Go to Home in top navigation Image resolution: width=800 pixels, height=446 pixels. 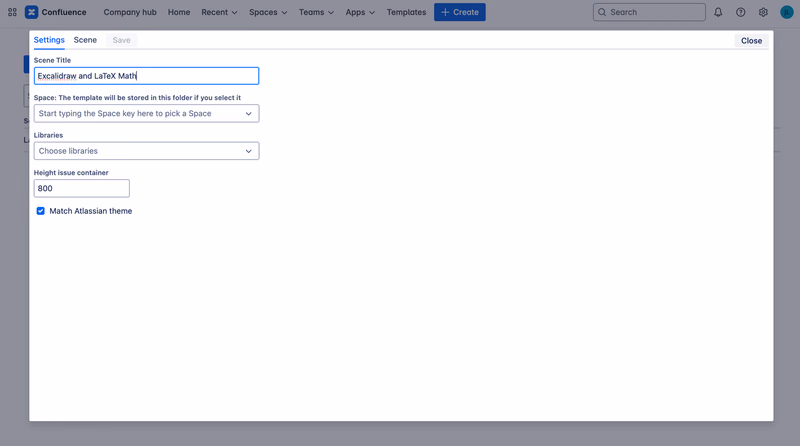click(x=179, y=12)
